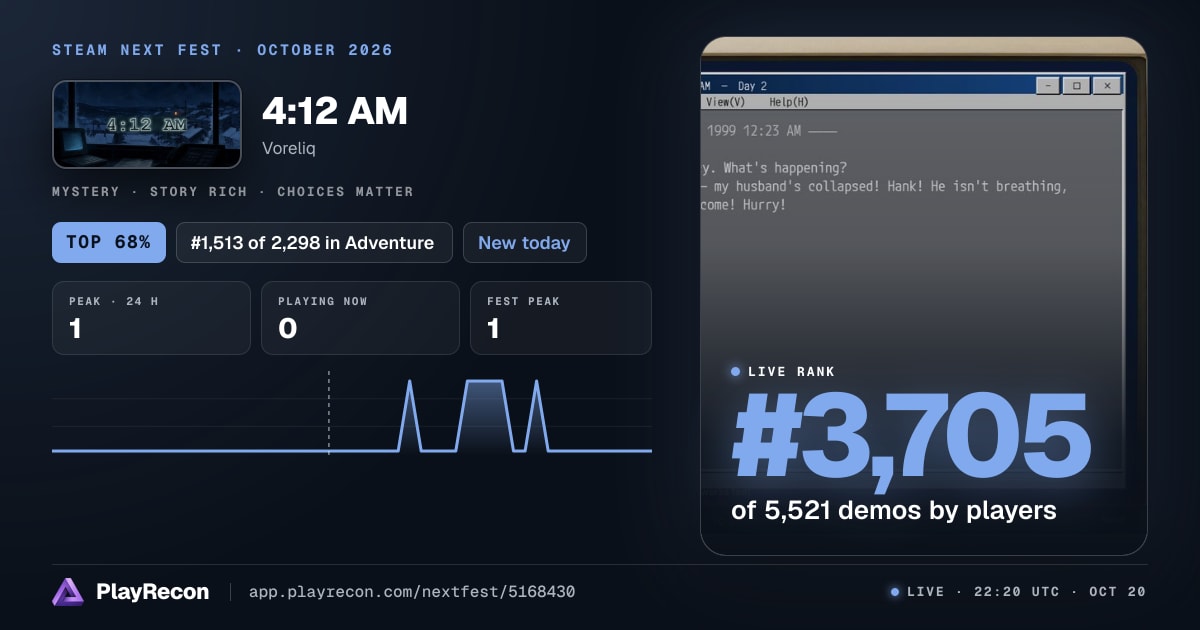Click the Steam Next Fest October 2026 header
Viewport: 1200px width, 630px height.
pos(222,50)
